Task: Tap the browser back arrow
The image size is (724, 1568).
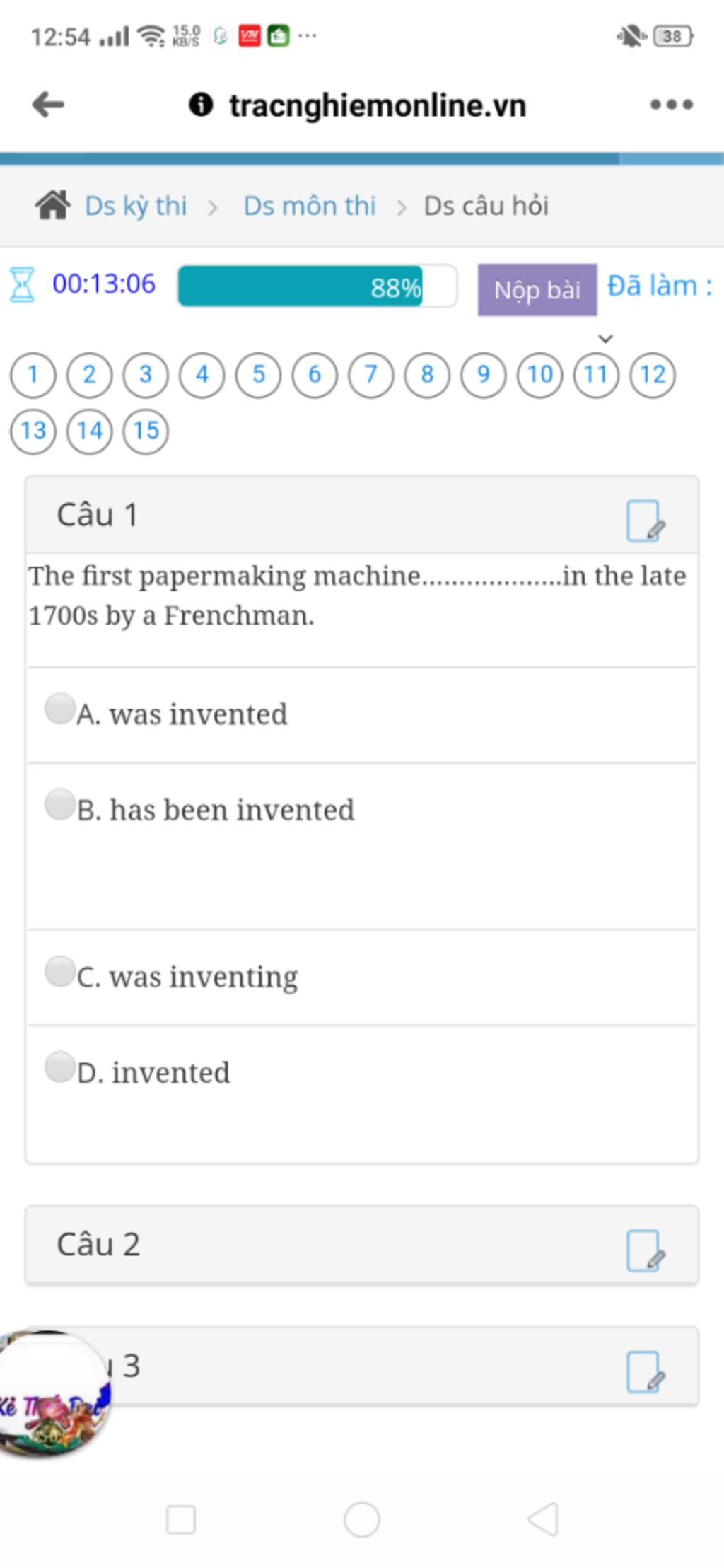Action: pyautogui.click(x=48, y=105)
